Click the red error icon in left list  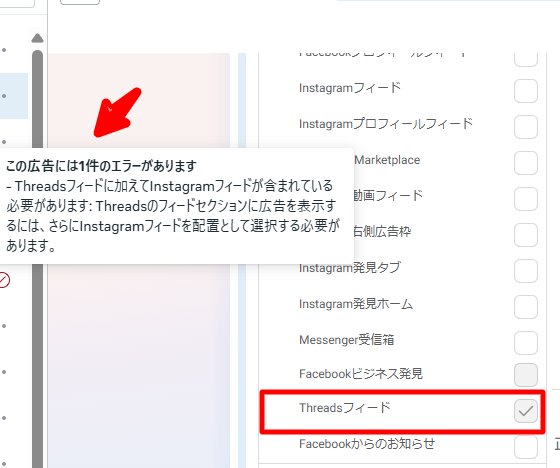(x=4, y=280)
